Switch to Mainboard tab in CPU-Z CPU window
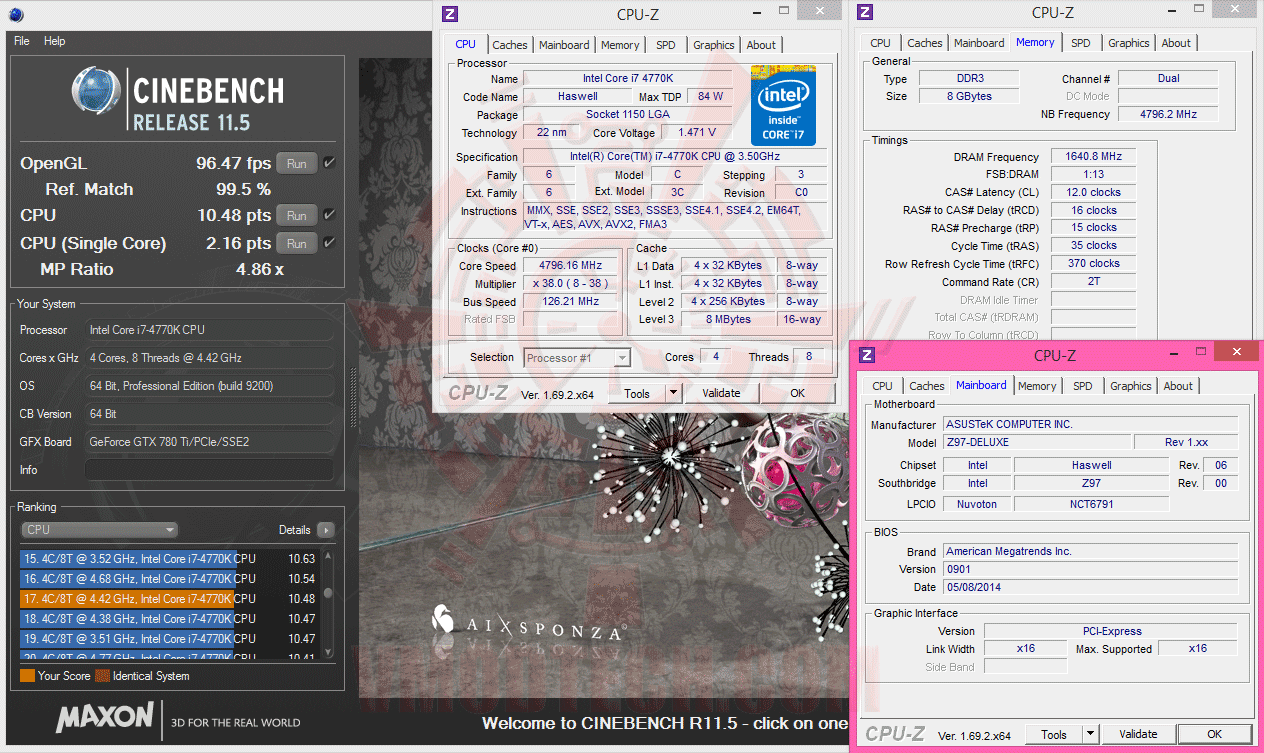1264x753 pixels. coord(564,45)
